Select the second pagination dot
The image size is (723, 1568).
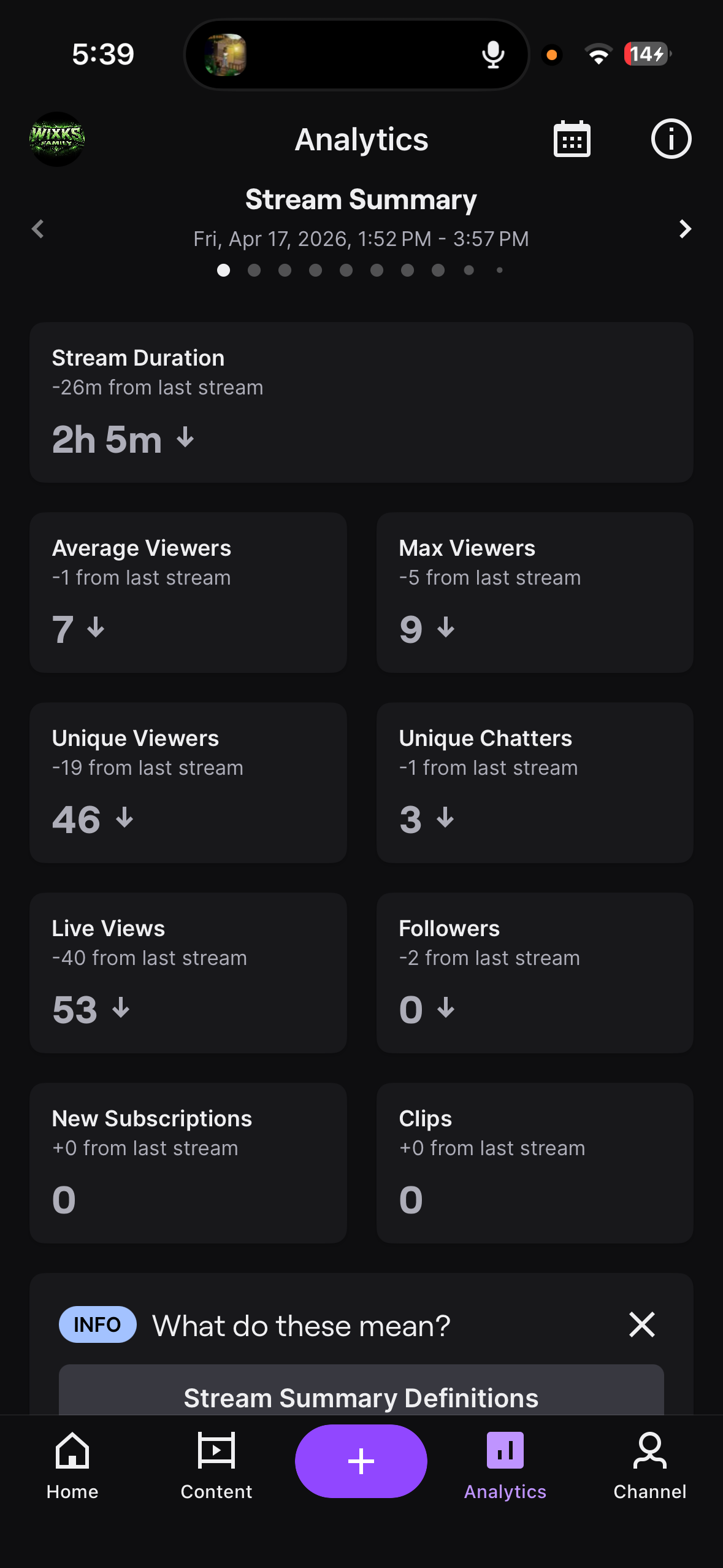point(254,270)
